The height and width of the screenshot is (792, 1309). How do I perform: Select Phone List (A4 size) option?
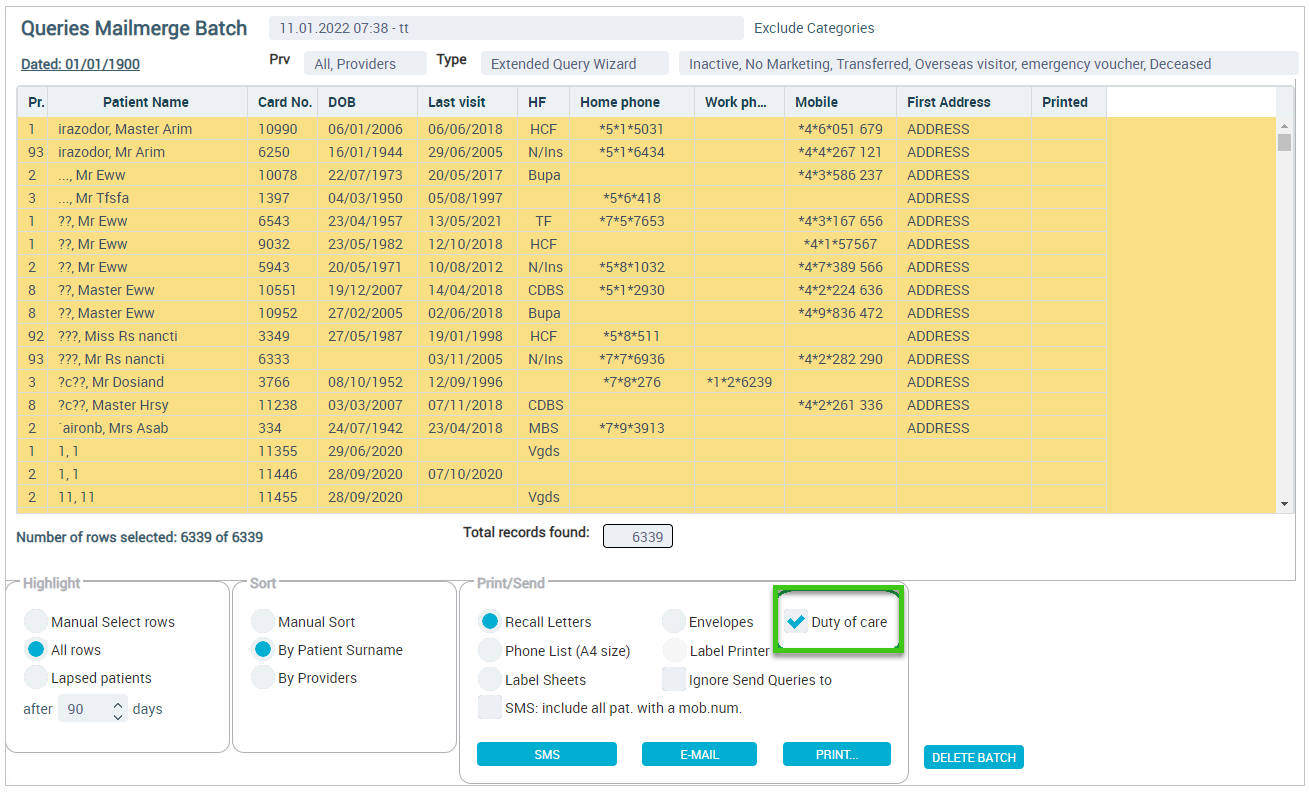(490, 650)
